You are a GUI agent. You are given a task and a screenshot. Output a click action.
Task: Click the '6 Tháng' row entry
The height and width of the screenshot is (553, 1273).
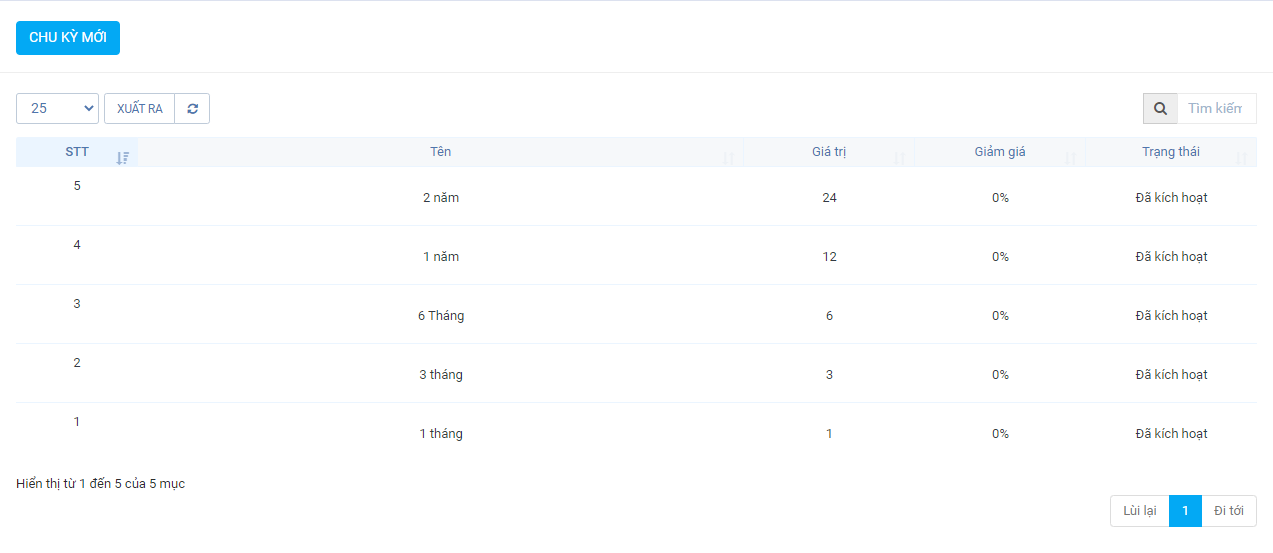click(441, 316)
